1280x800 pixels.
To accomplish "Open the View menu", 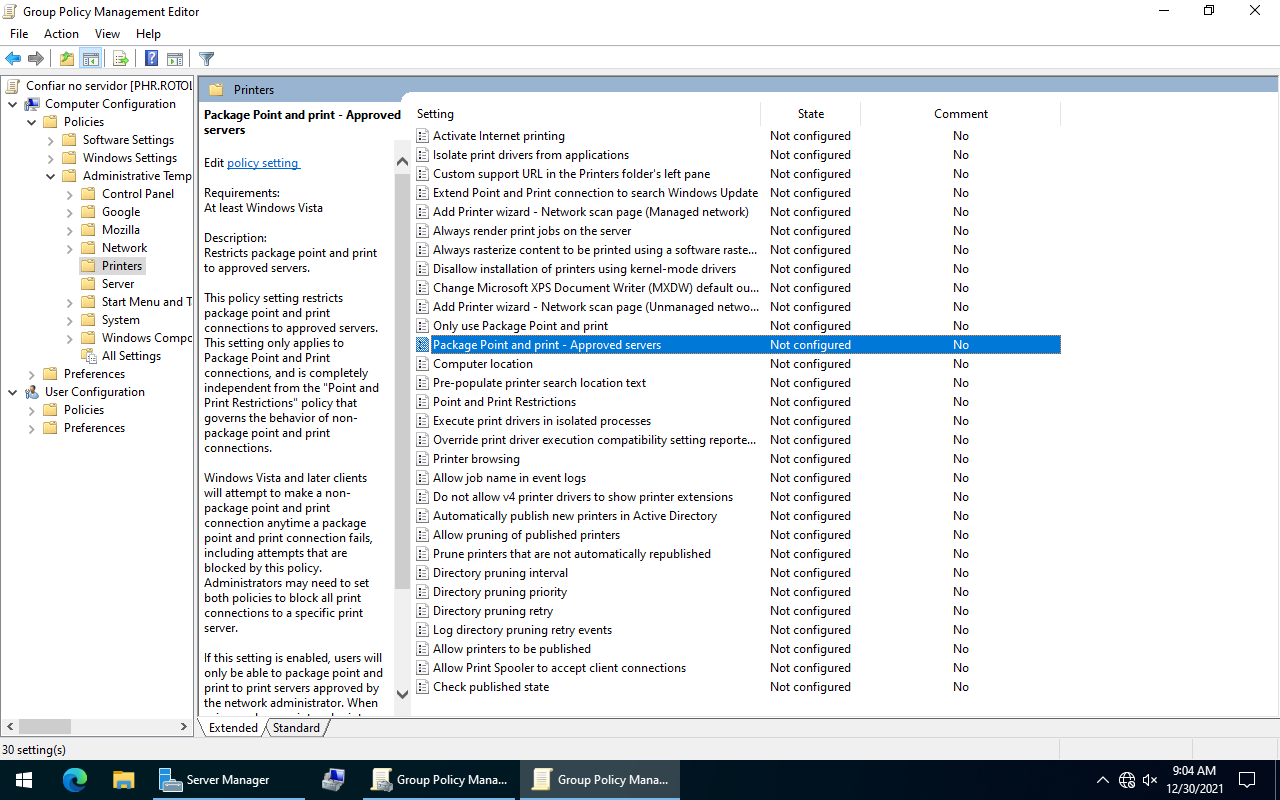I will 107,34.
